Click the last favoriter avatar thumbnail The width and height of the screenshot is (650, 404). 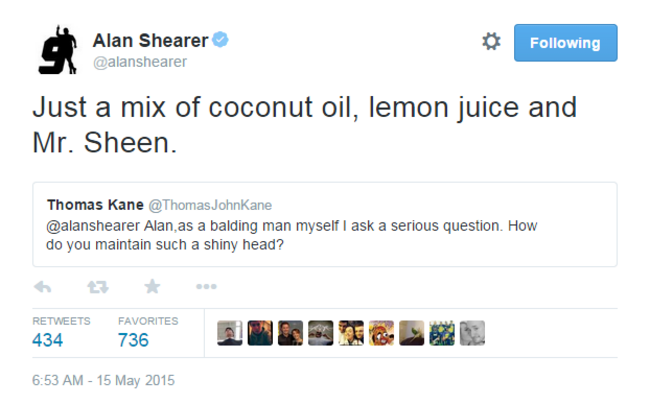472,333
